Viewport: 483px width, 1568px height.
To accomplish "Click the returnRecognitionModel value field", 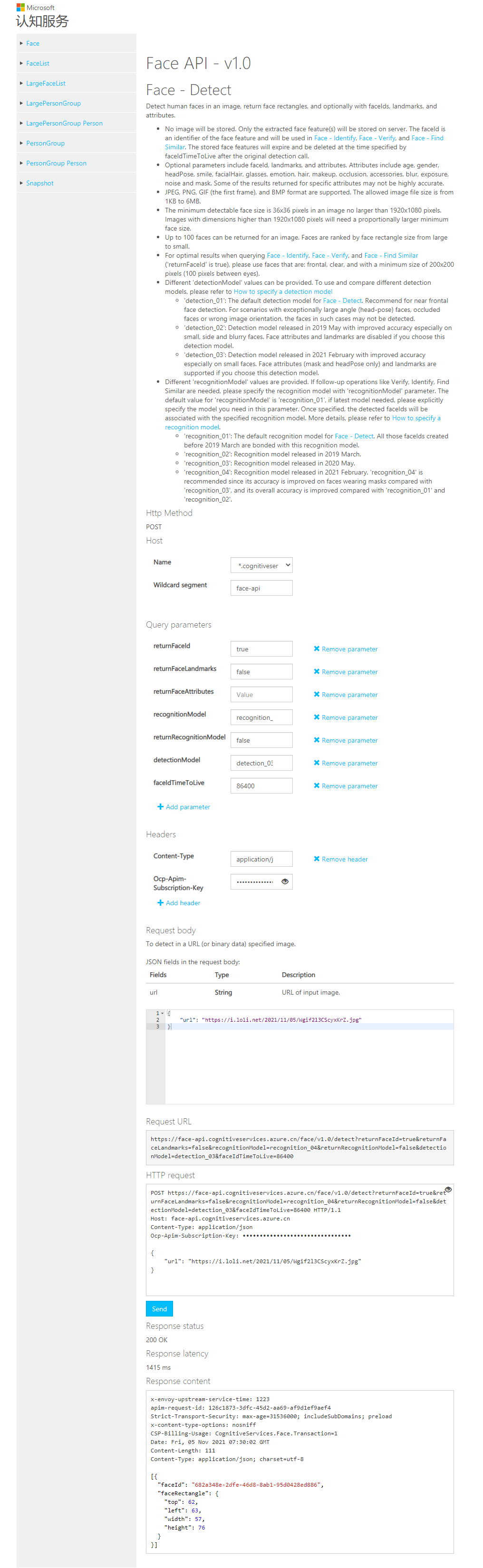I will (261, 740).
